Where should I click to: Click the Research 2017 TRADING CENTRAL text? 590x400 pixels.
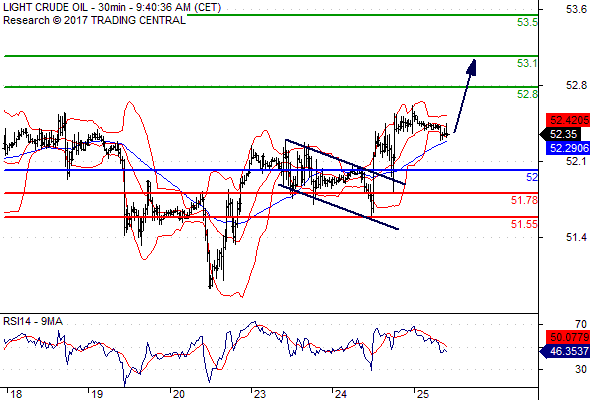click(x=94, y=20)
